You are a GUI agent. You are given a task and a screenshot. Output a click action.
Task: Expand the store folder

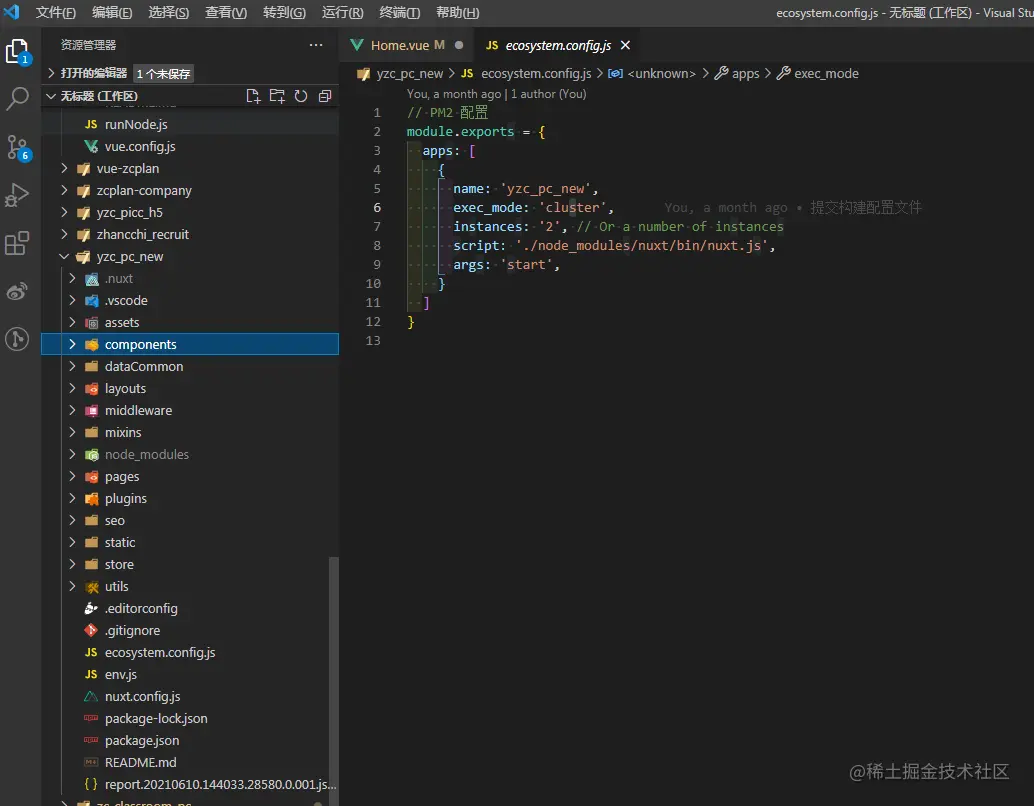119,564
